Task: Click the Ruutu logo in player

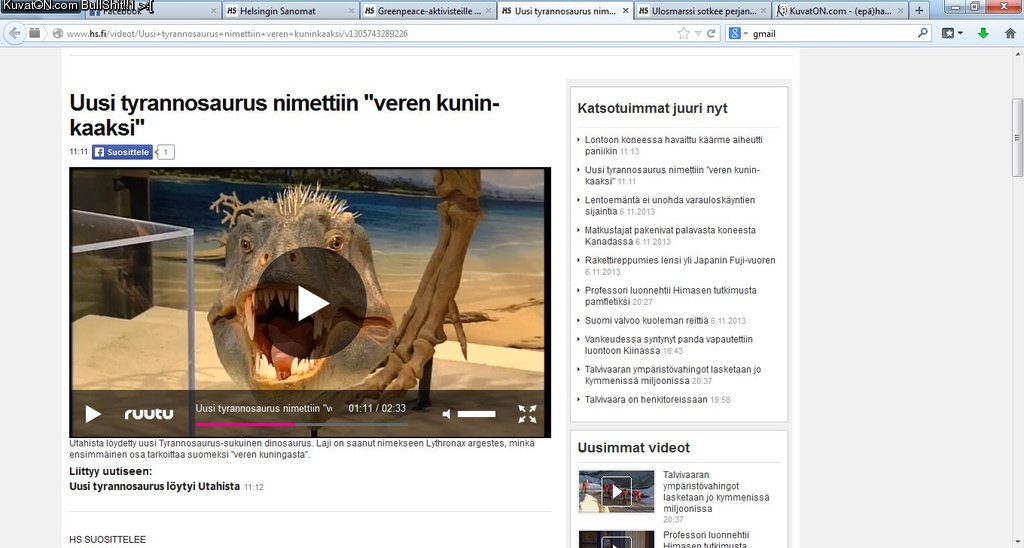Action: [x=149, y=414]
